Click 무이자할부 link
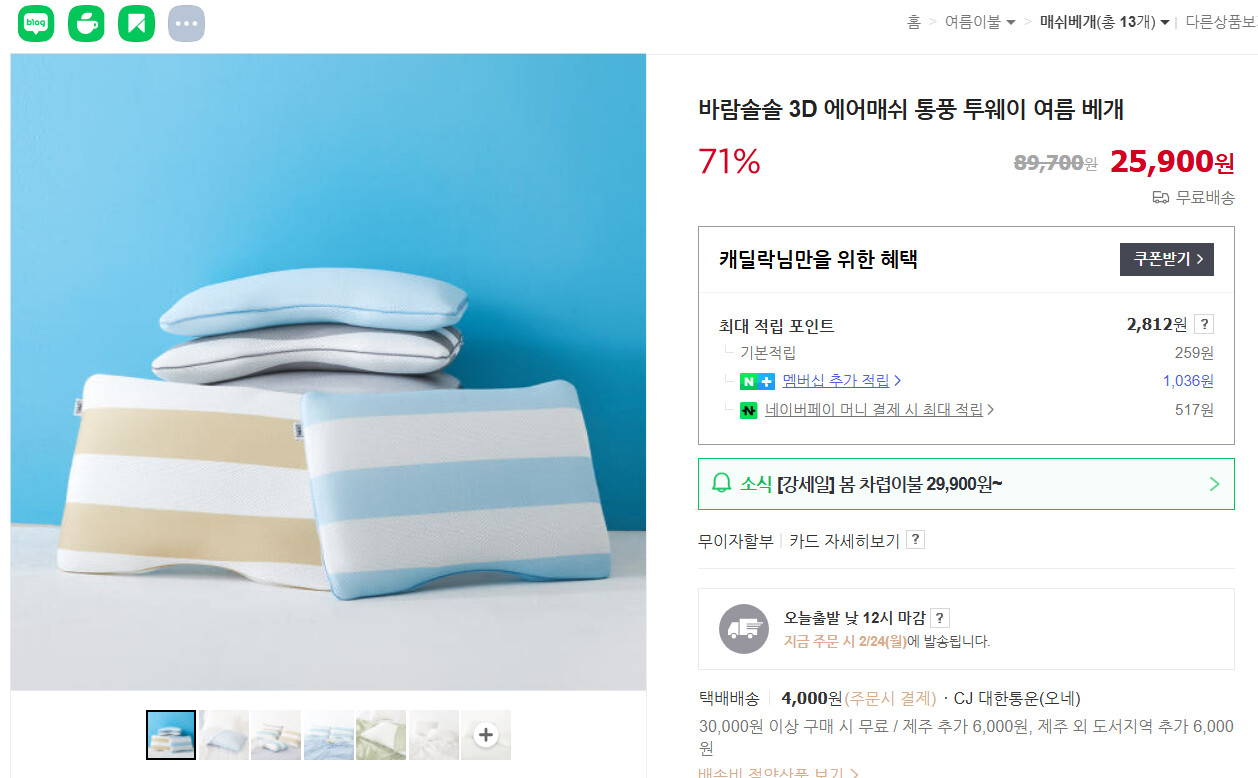This screenshot has height=778, width=1258. click(736, 541)
